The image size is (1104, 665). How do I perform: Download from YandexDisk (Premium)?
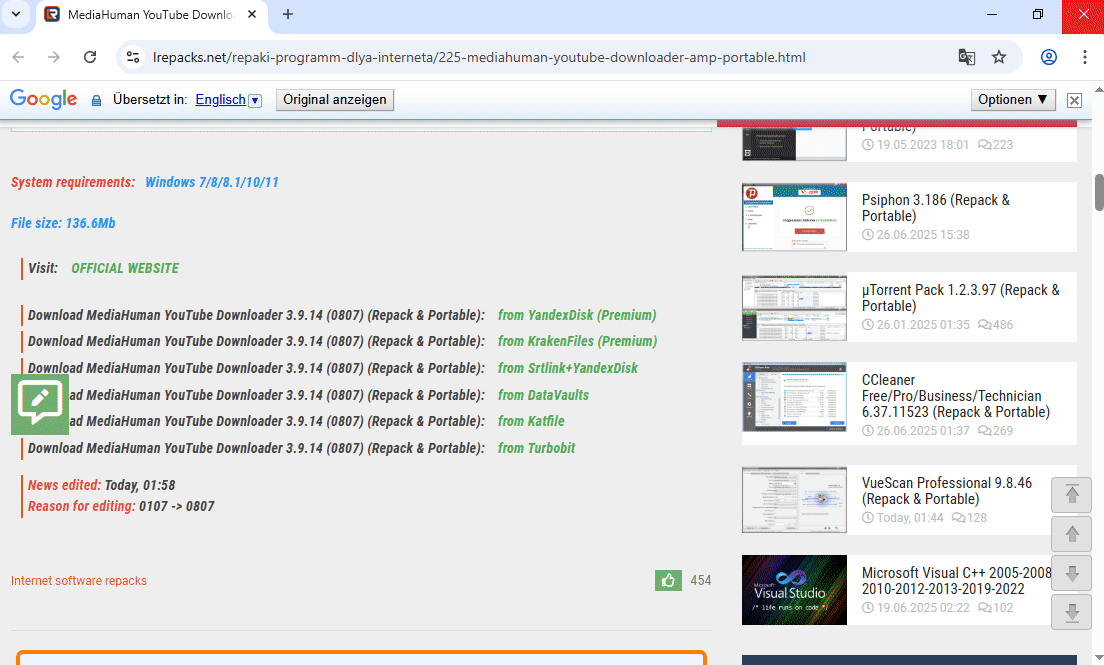[x=577, y=315]
